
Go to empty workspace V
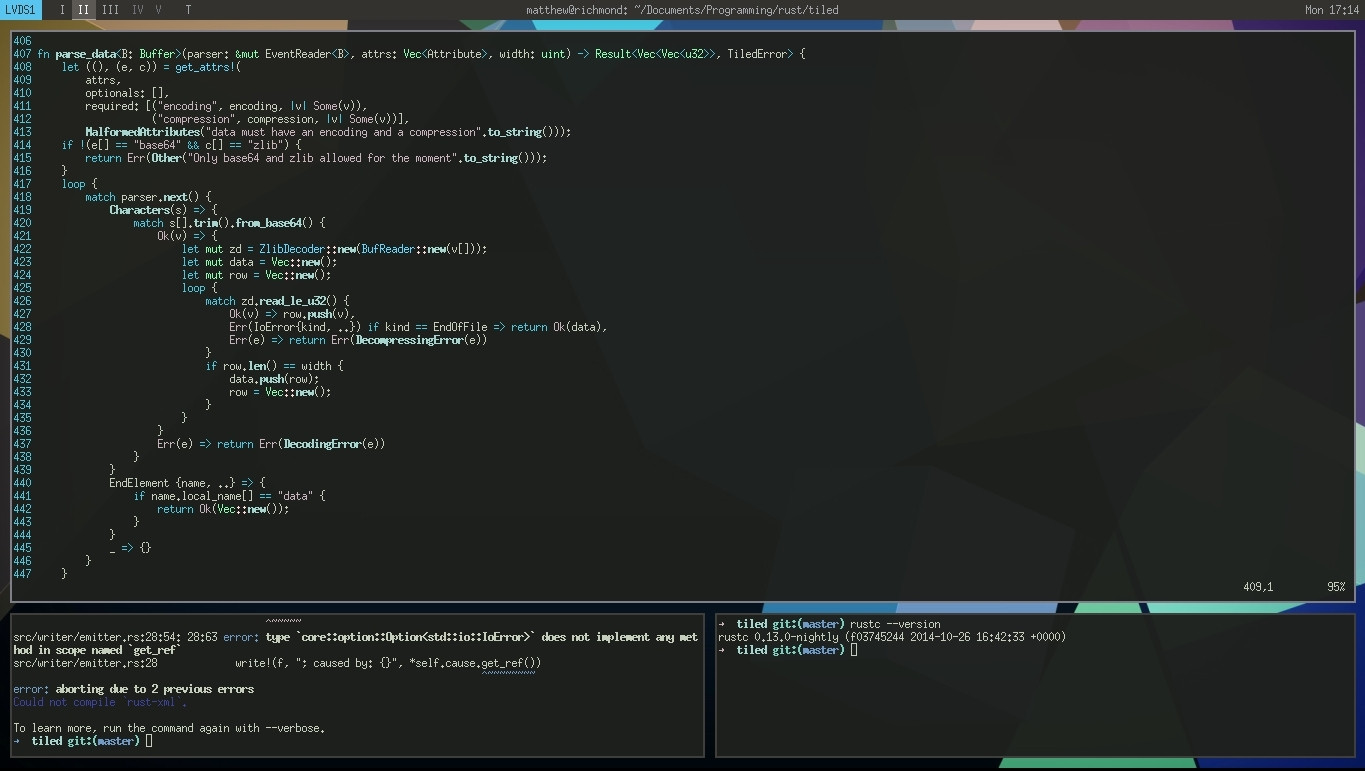(x=158, y=10)
